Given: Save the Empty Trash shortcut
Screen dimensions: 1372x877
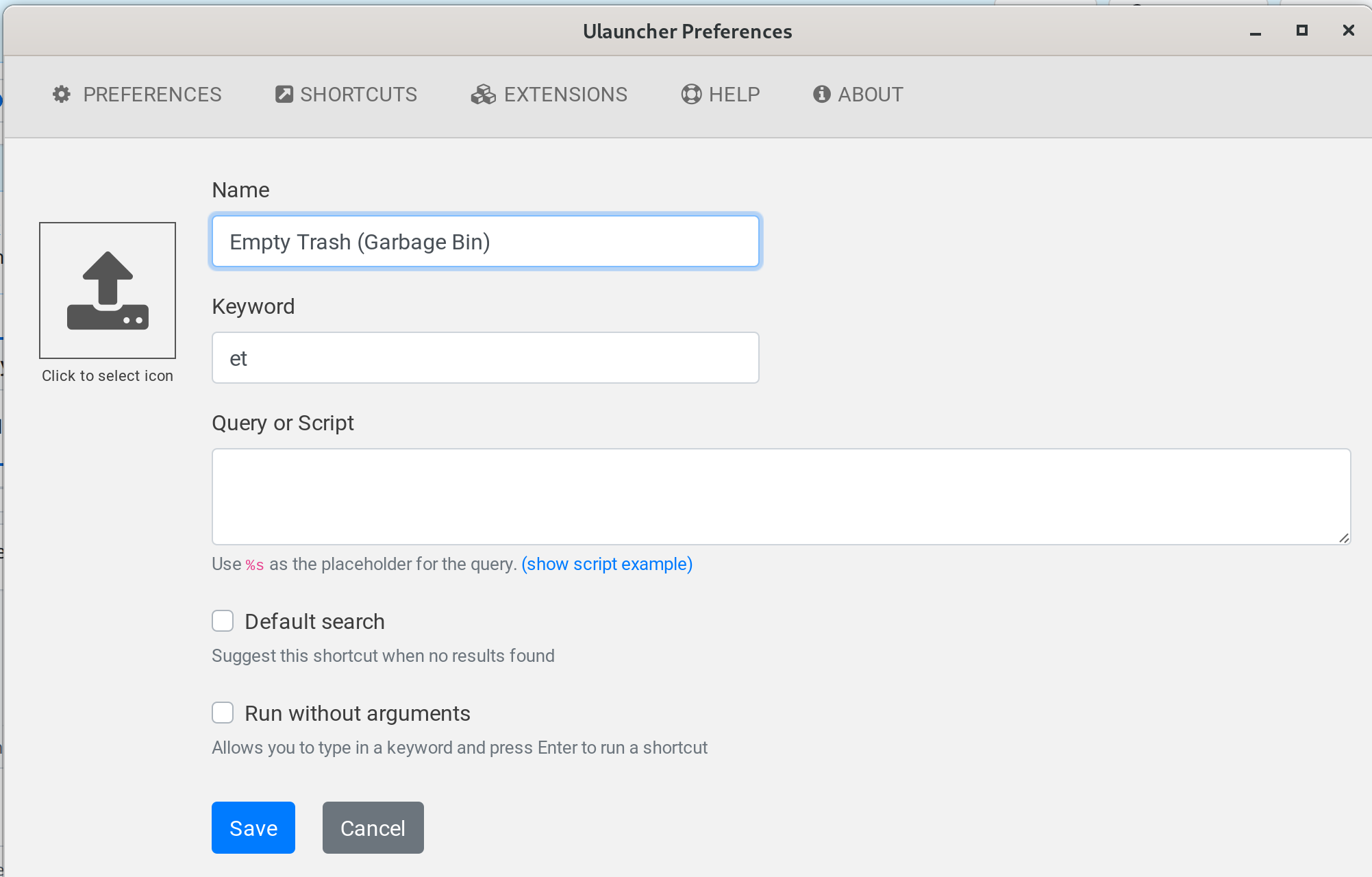Looking at the screenshot, I should point(253,828).
